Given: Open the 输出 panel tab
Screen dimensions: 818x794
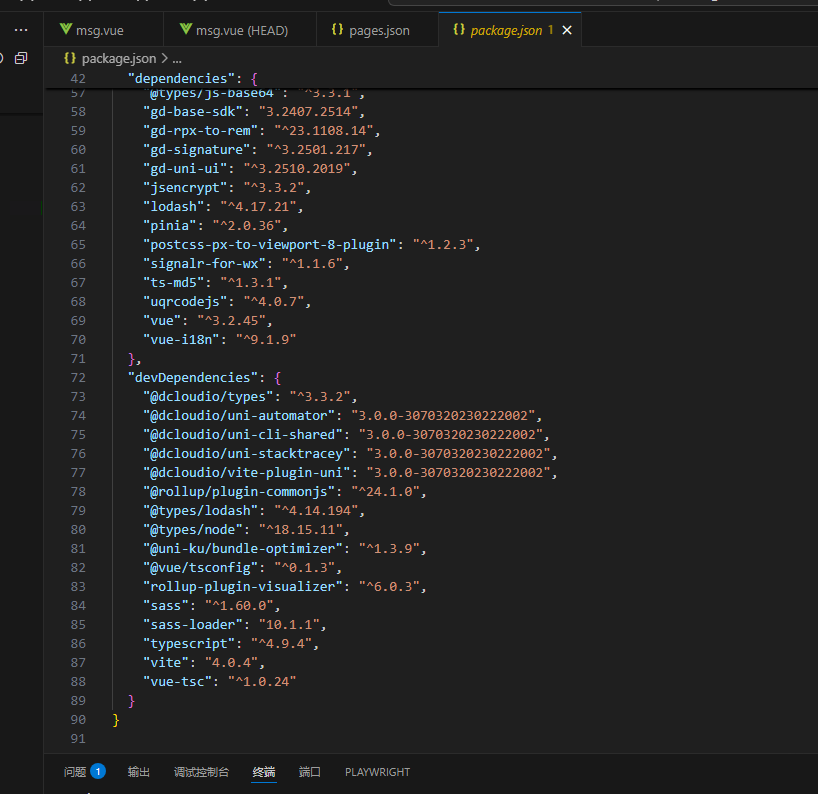Looking at the screenshot, I should 139,772.
